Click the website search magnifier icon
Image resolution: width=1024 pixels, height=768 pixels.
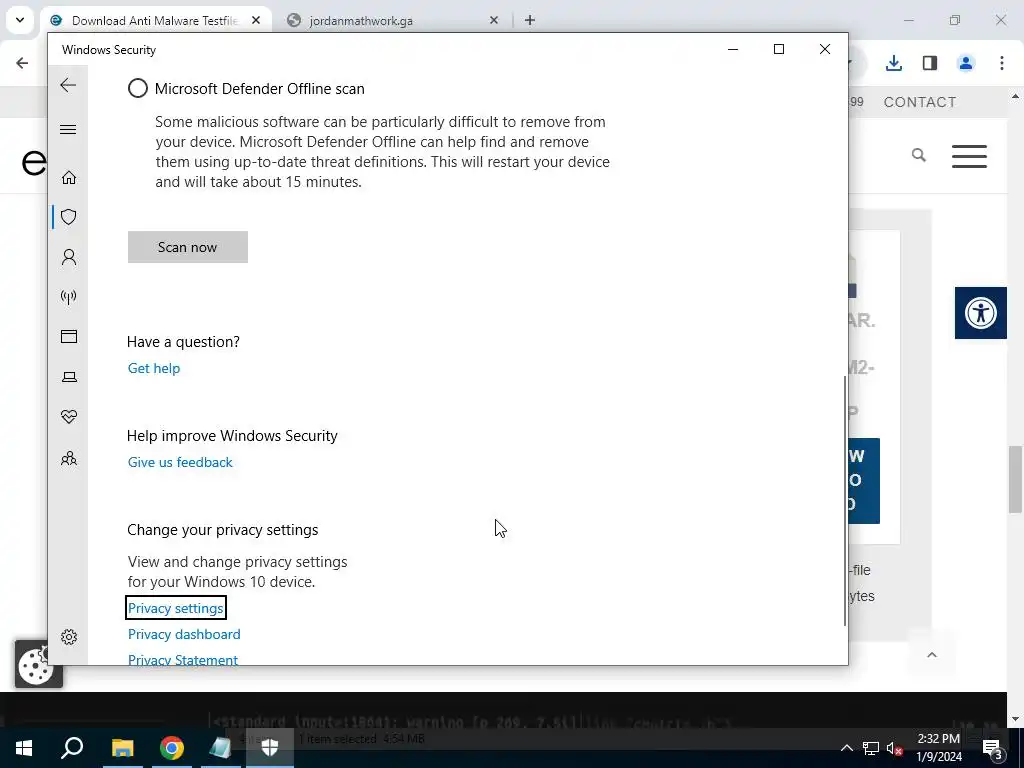(919, 155)
